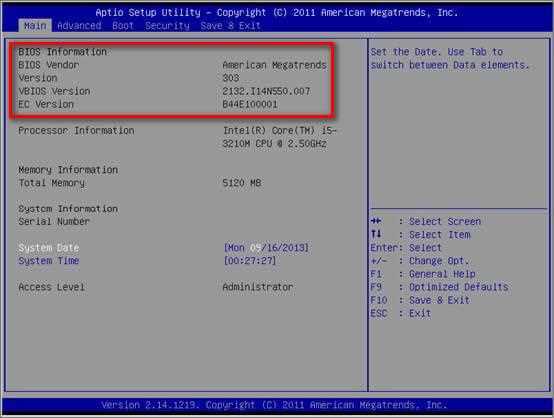
Task: Select the System Date label
Action: pyautogui.click(x=49, y=248)
